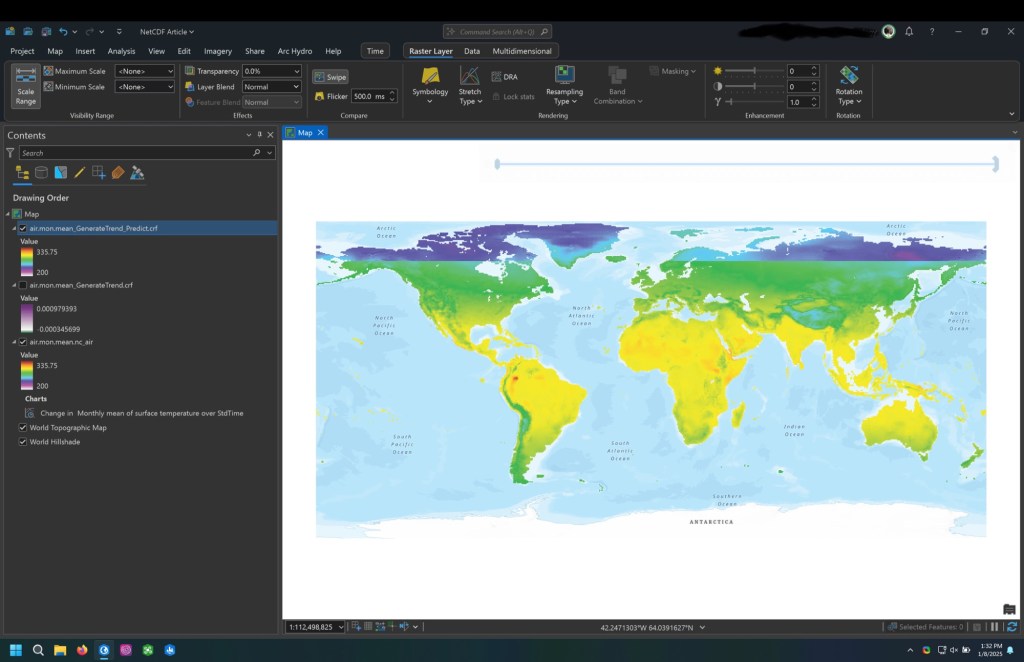The width and height of the screenshot is (1024, 662).
Task: Open the Imagery ribbon tab
Action: (217, 51)
